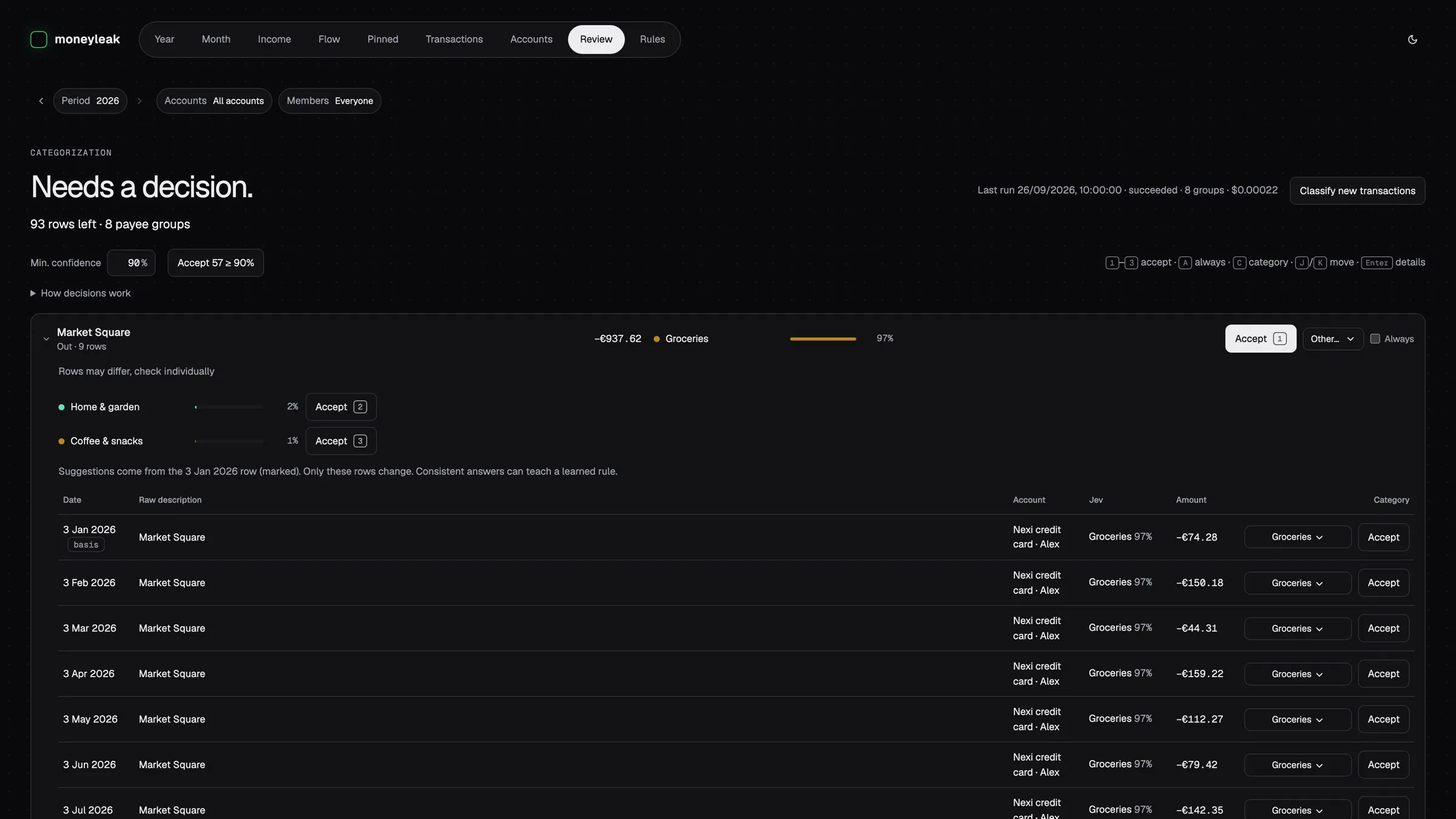Click the Raw description column header
Image resolution: width=1456 pixels, height=819 pixels.
[x=170, y=500]
